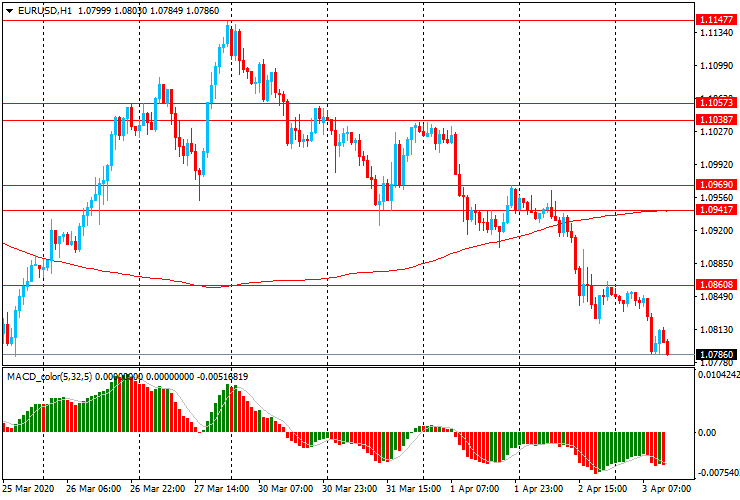
Task: Click the red 1.10573 level label
Action: pyautogui.click(x=716, y=102)
